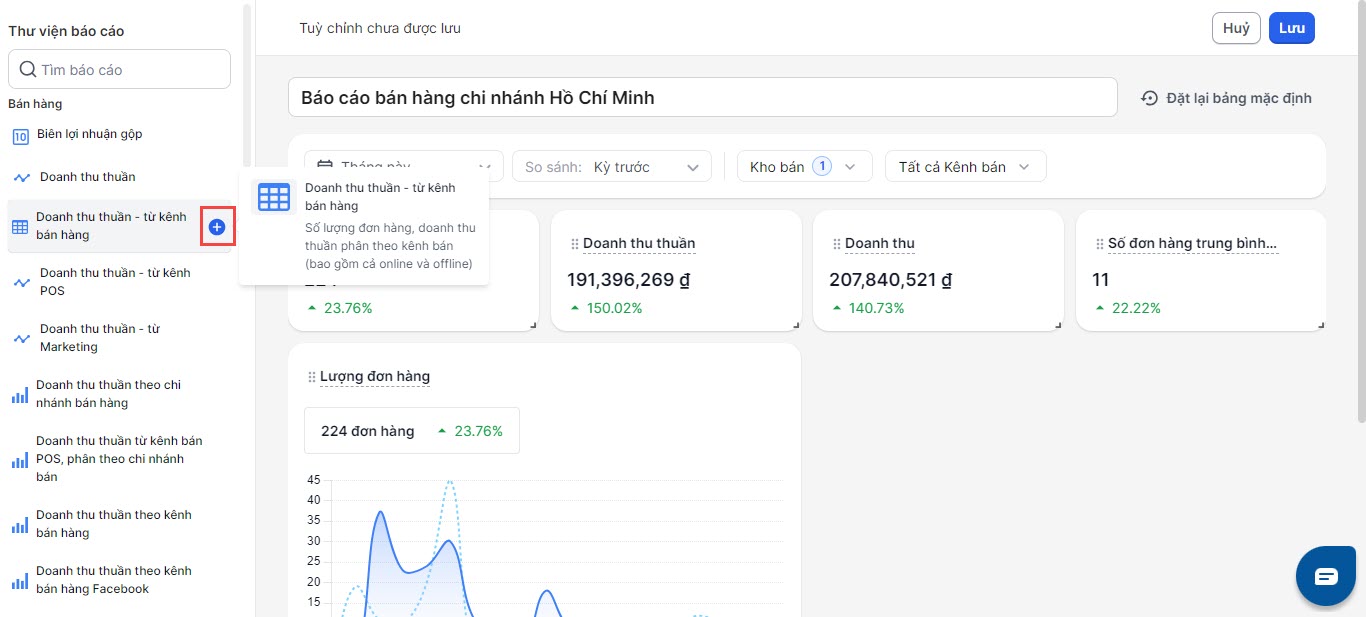This screenshot has height=617, width=1366.
Task: Click the Biên lợi nhuận gộp report icon
Action: (20, 135)
